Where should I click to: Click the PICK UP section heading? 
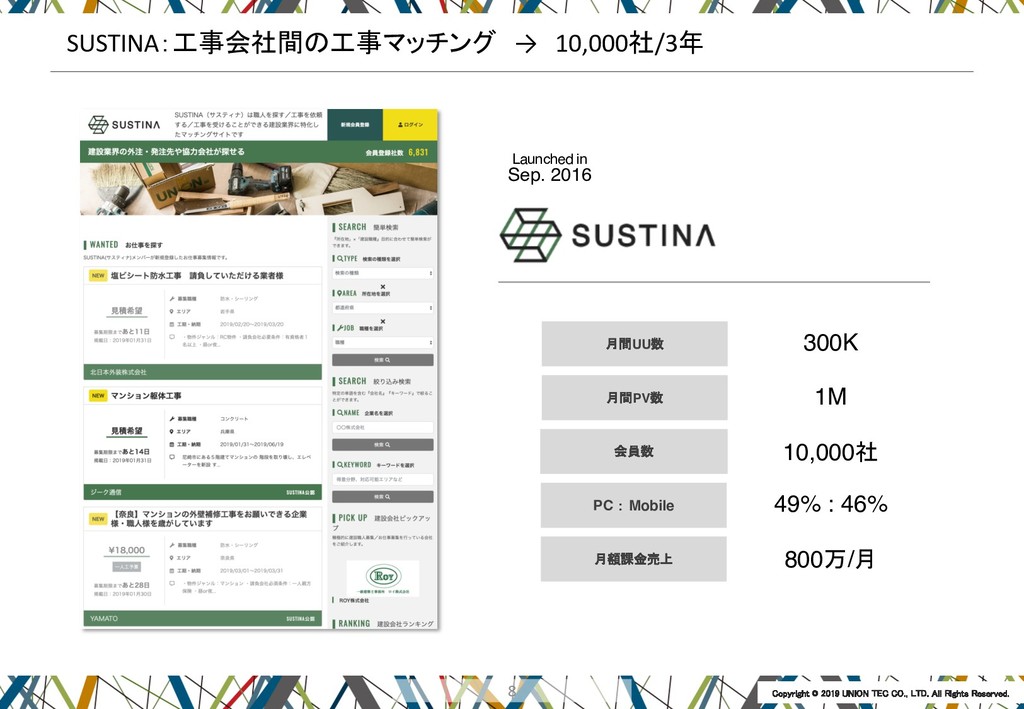coord(384,522)
